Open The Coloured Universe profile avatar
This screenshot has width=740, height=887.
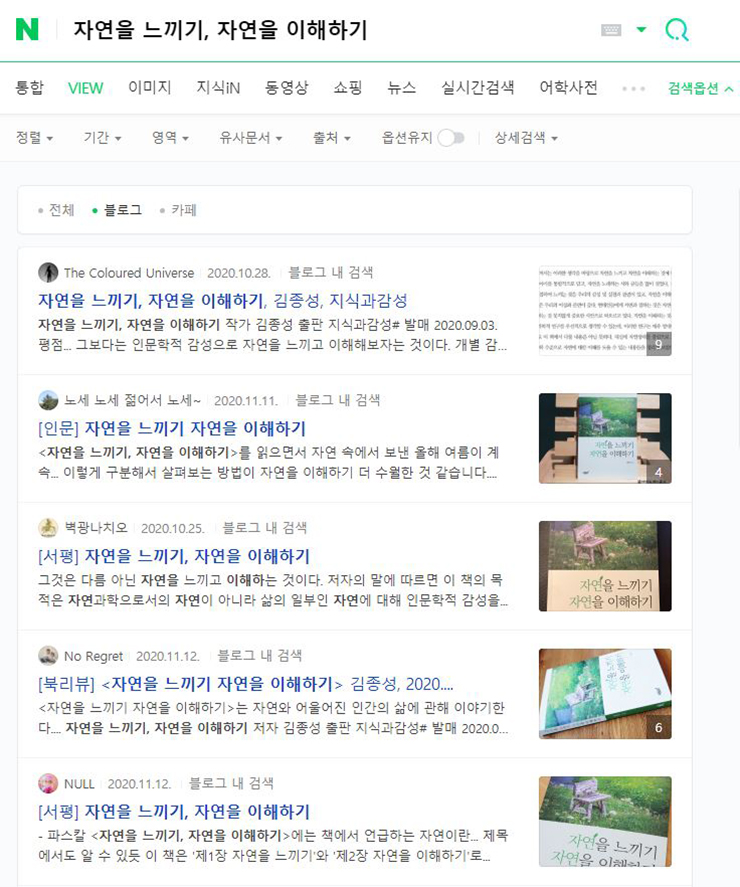[x=48, y=273]
